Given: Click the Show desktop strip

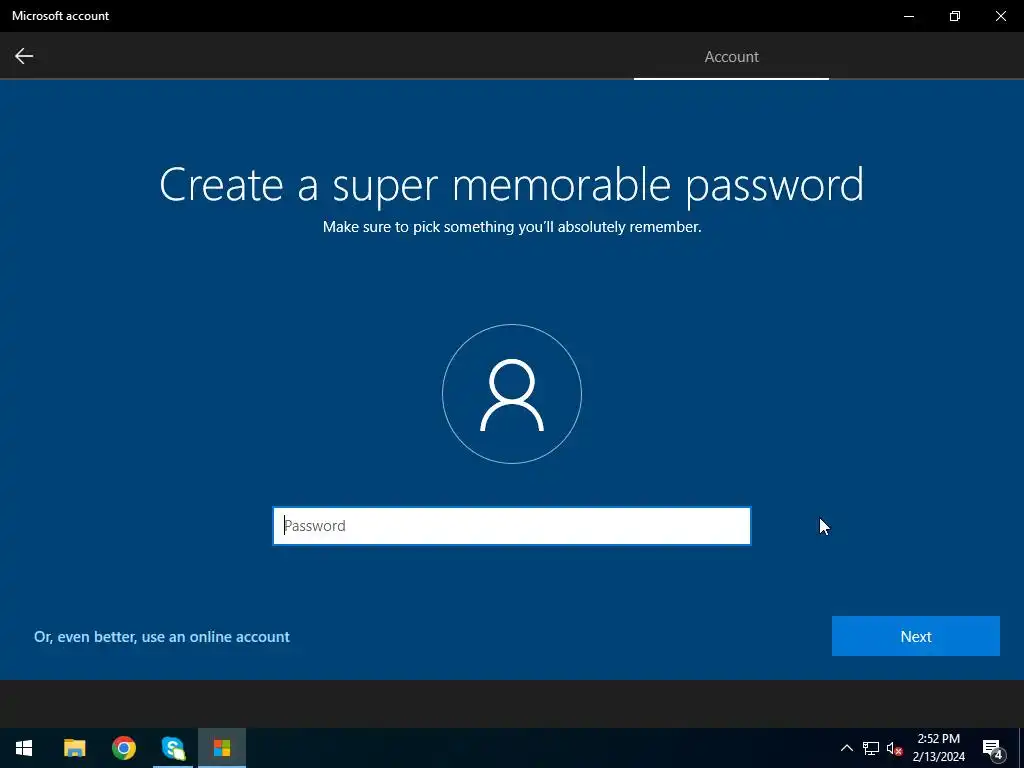Looking at the screenshot, I should [1021, 748].
